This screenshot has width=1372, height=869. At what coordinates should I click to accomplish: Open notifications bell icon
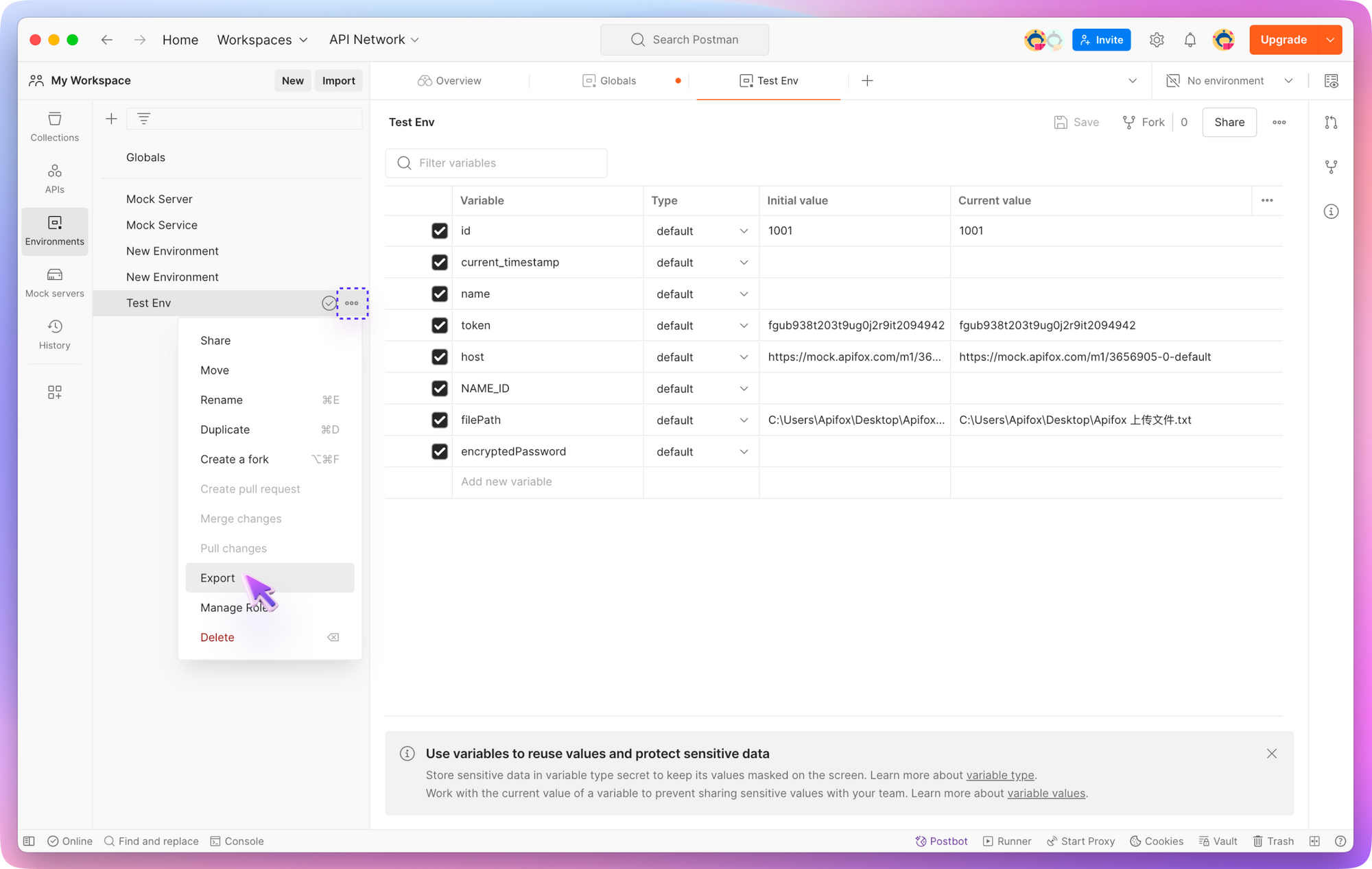pyautogui.click(x=1190, y=40)
